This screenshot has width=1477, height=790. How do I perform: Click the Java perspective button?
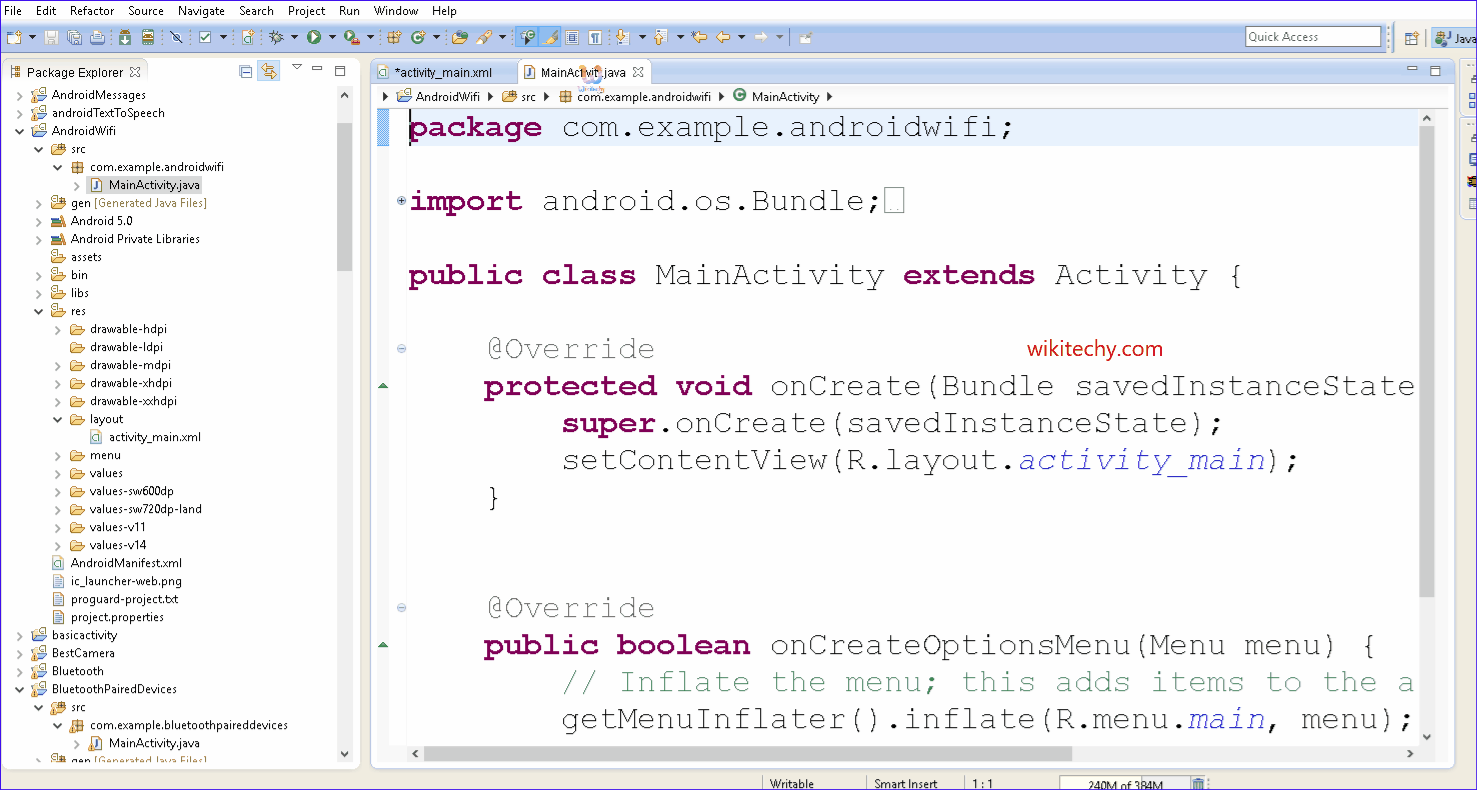[x=1455, y=38]
